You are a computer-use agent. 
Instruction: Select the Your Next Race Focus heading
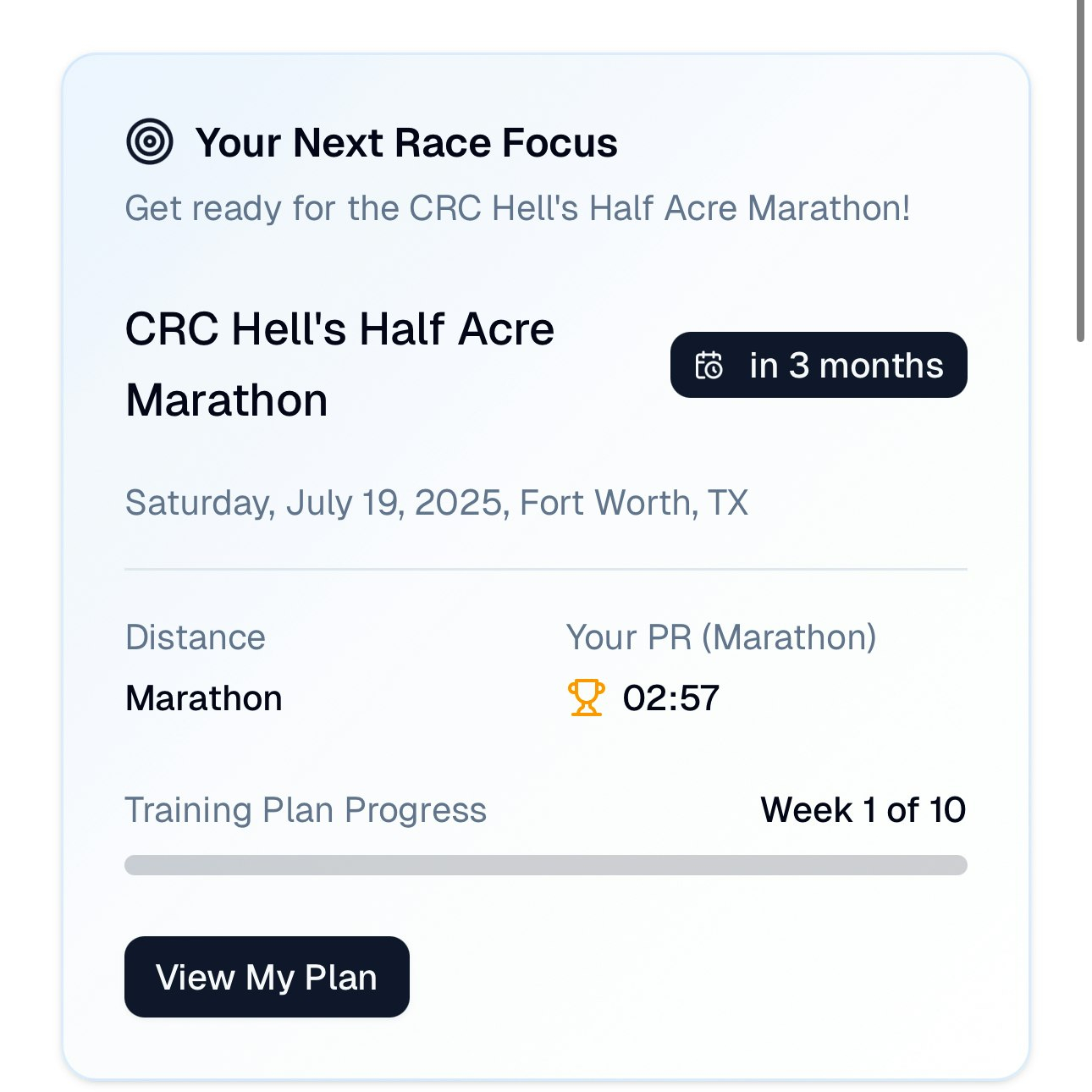click(406, 142)
